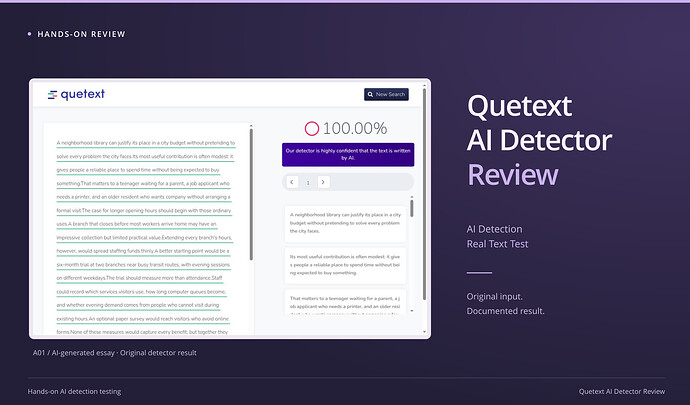Click essay line 'impressive collection but limited practical value'
This screenshot has width=690, height=405.
(x=144, y=238)
